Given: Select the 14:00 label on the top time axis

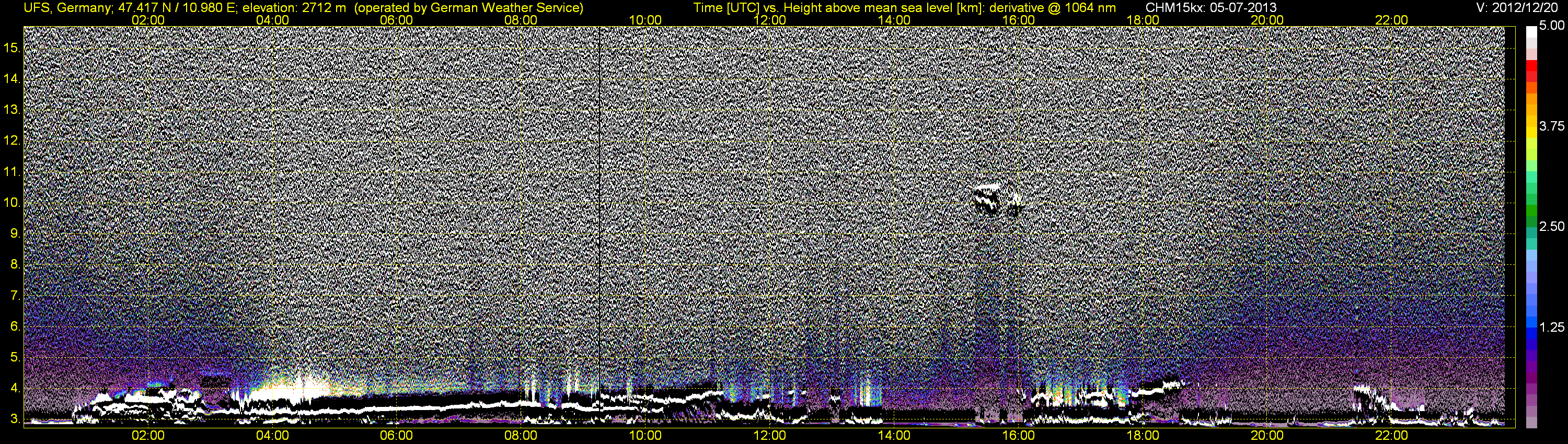Looking at the screenshot, I should click(x=894, y=20).
